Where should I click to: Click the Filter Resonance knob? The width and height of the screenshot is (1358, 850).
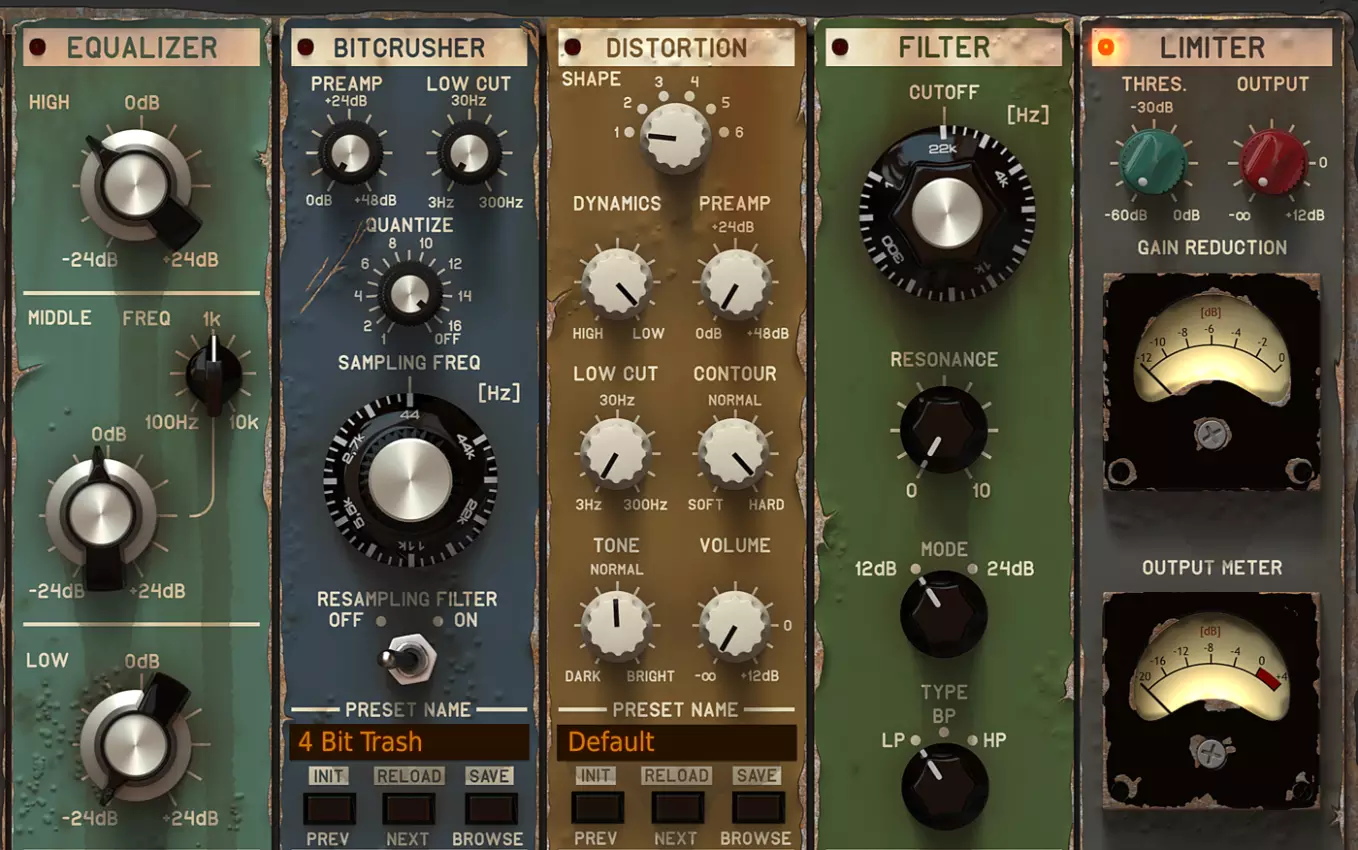point(943,430)
